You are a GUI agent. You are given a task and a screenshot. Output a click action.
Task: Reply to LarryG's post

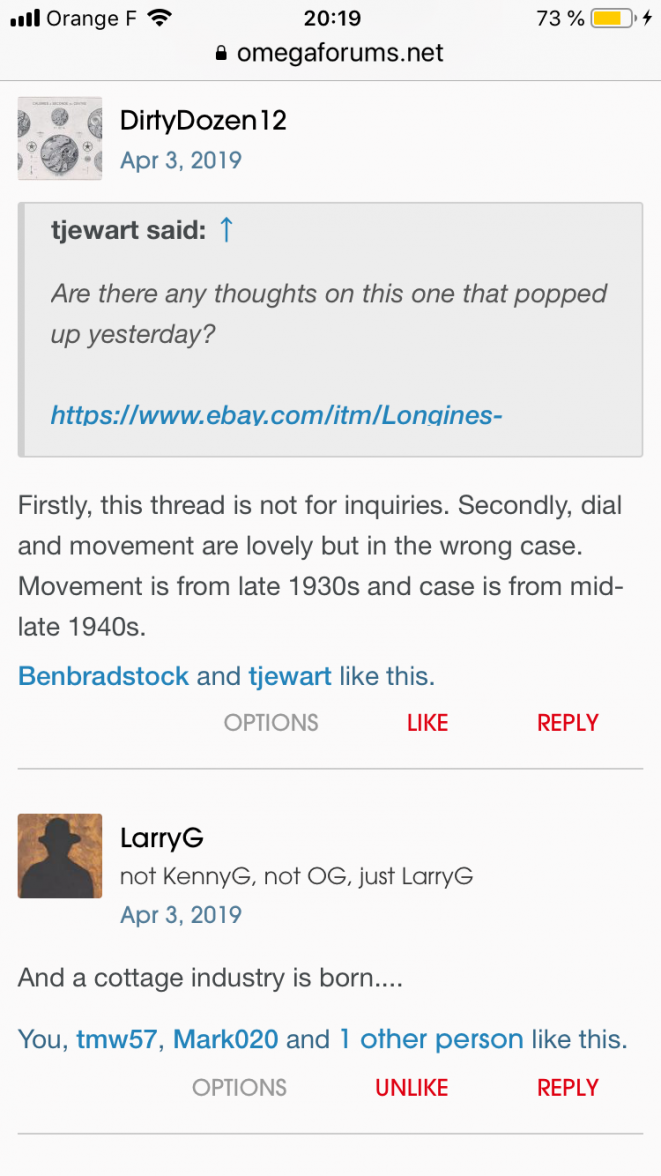pos(567,1088)
